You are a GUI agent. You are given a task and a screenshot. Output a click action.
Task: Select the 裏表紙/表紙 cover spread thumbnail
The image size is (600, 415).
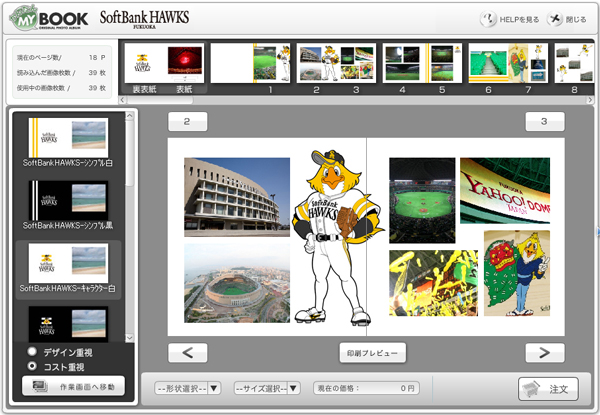point(164,63)
